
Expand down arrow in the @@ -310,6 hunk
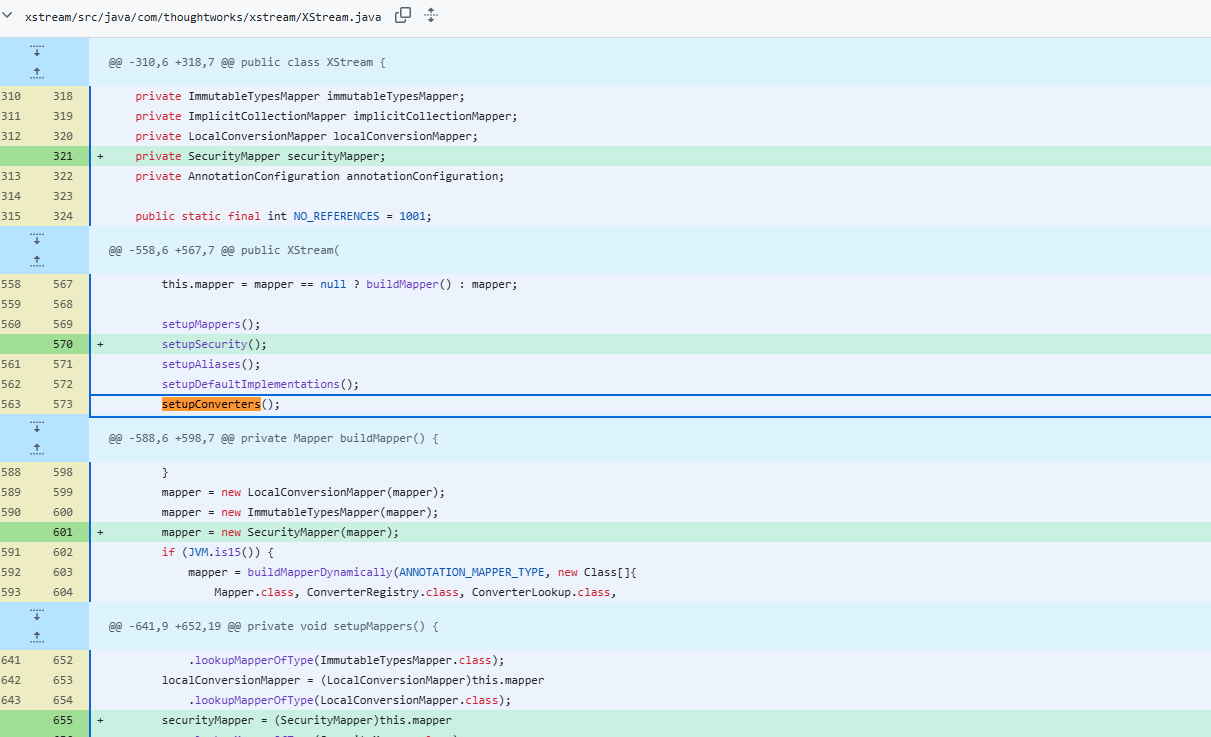tap(37, 50)
